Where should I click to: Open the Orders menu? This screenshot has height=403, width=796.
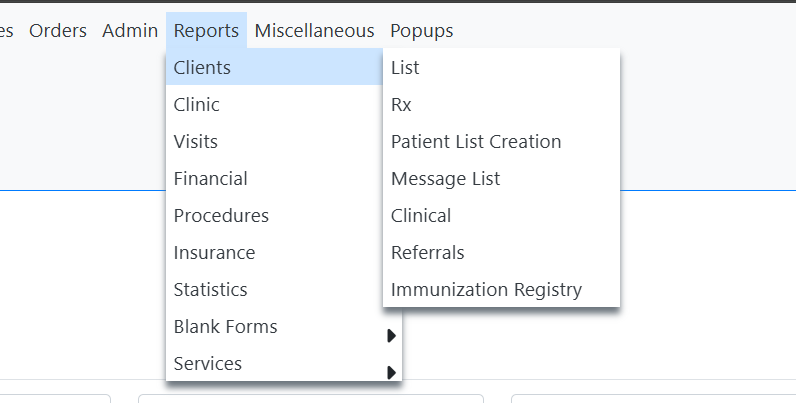[x=58, y=31]
